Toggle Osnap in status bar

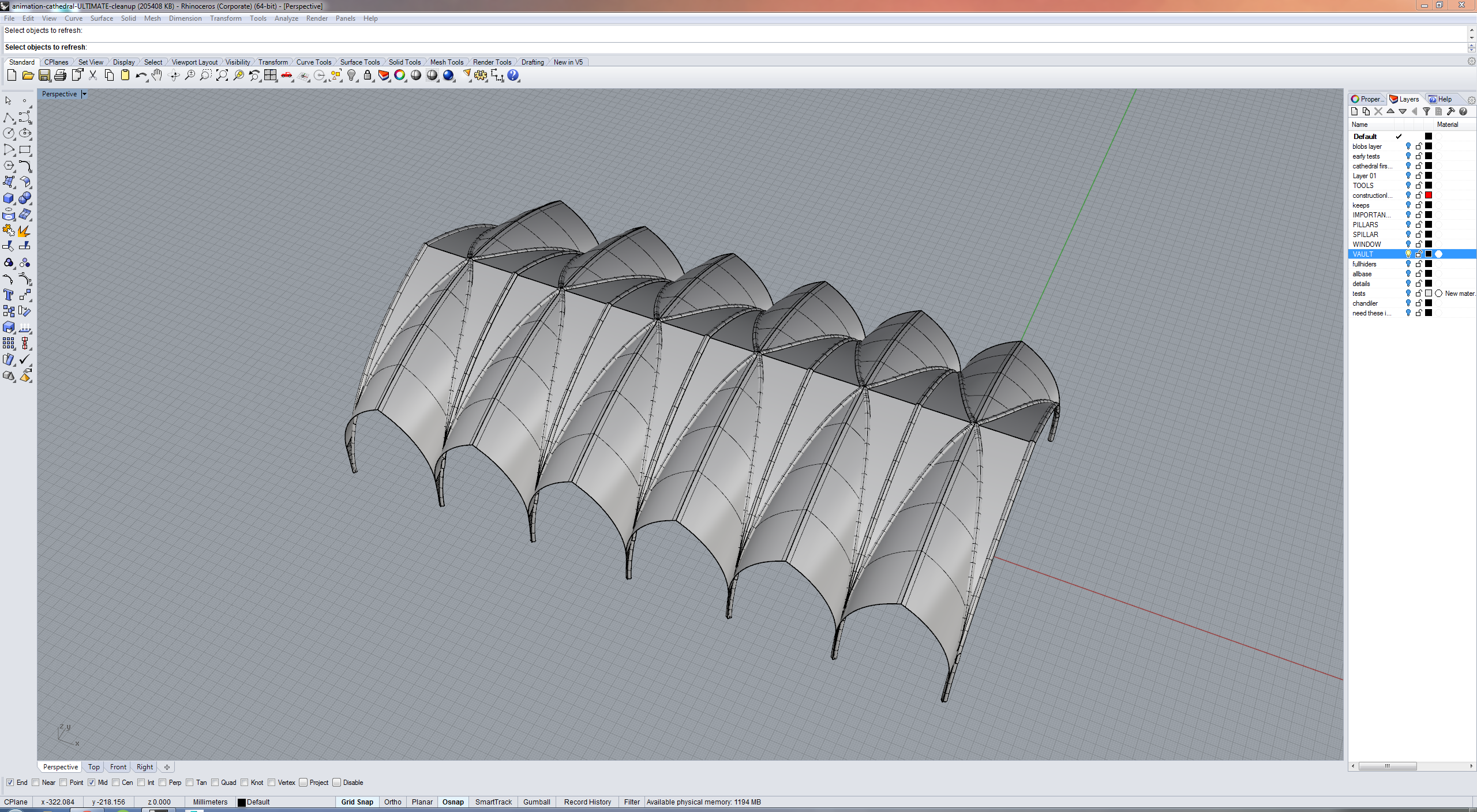click(453, 802)
